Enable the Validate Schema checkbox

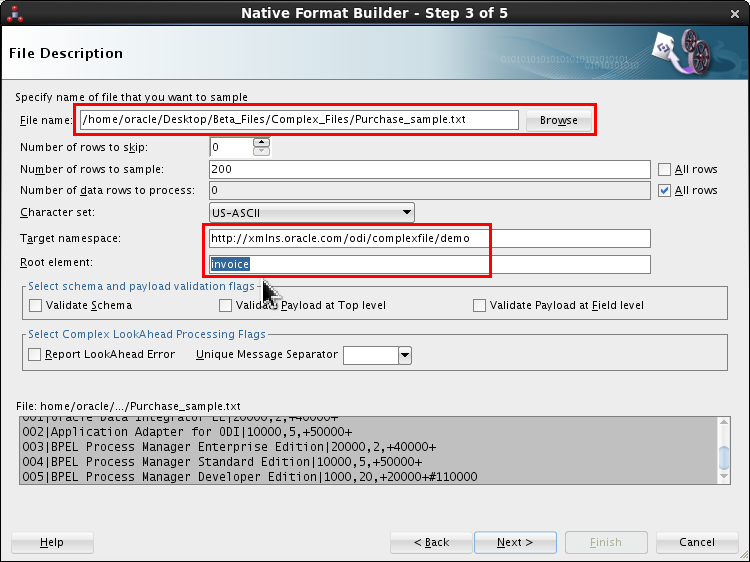click(35, 305)
